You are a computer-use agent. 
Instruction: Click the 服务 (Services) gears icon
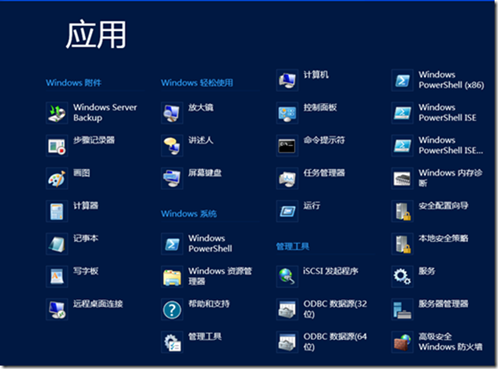tap(402, 276)
